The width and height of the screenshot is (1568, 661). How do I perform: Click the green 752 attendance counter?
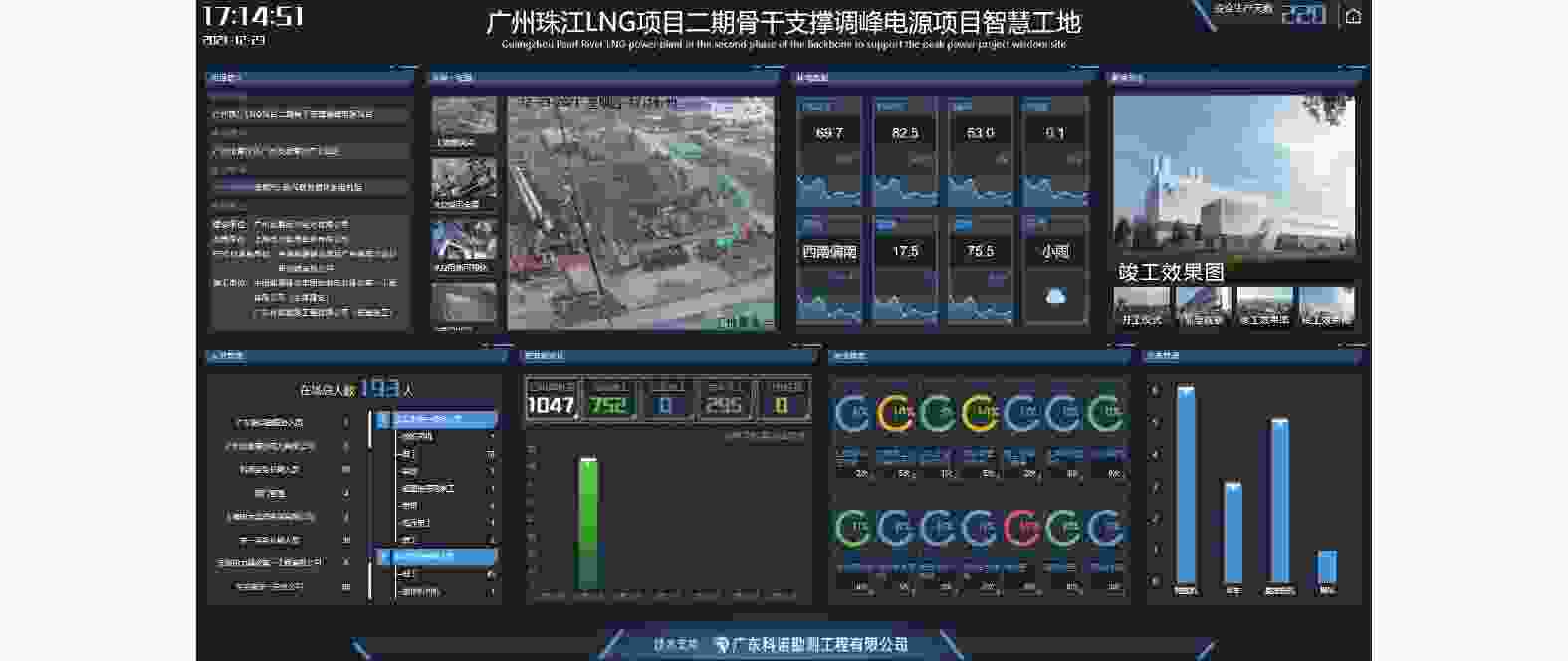coord(608,399)
